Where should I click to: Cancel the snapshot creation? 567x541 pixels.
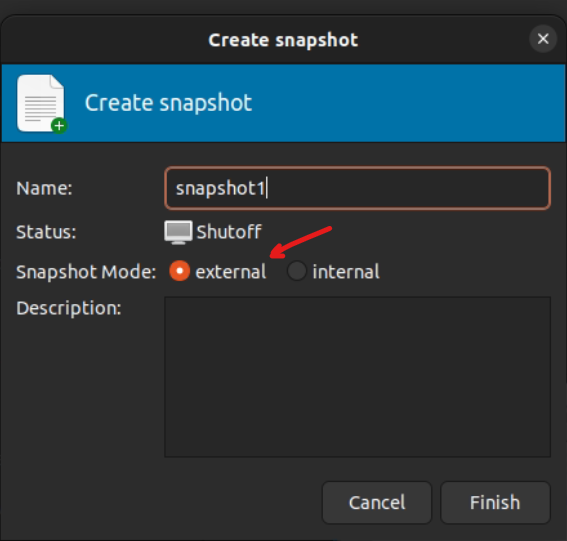pos(377,502)
